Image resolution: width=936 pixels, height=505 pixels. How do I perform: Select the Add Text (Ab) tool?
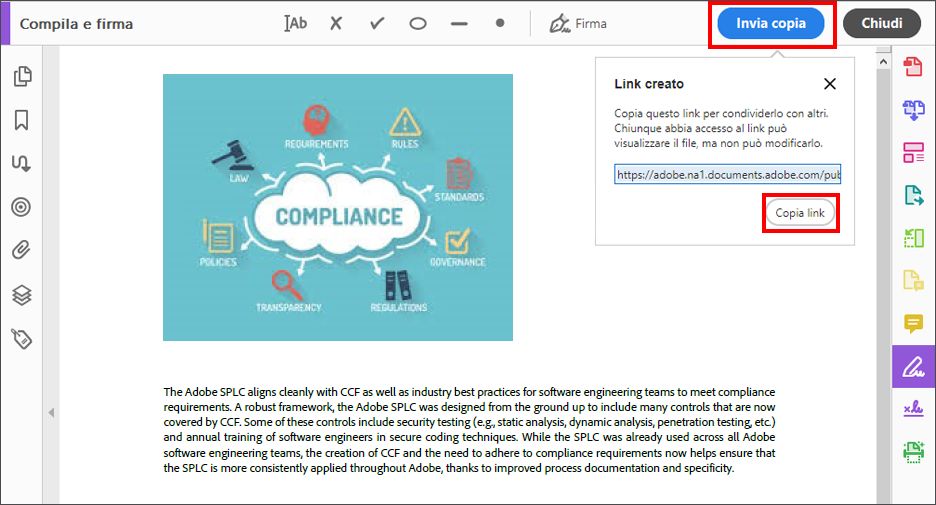click(x=295, y=23)
